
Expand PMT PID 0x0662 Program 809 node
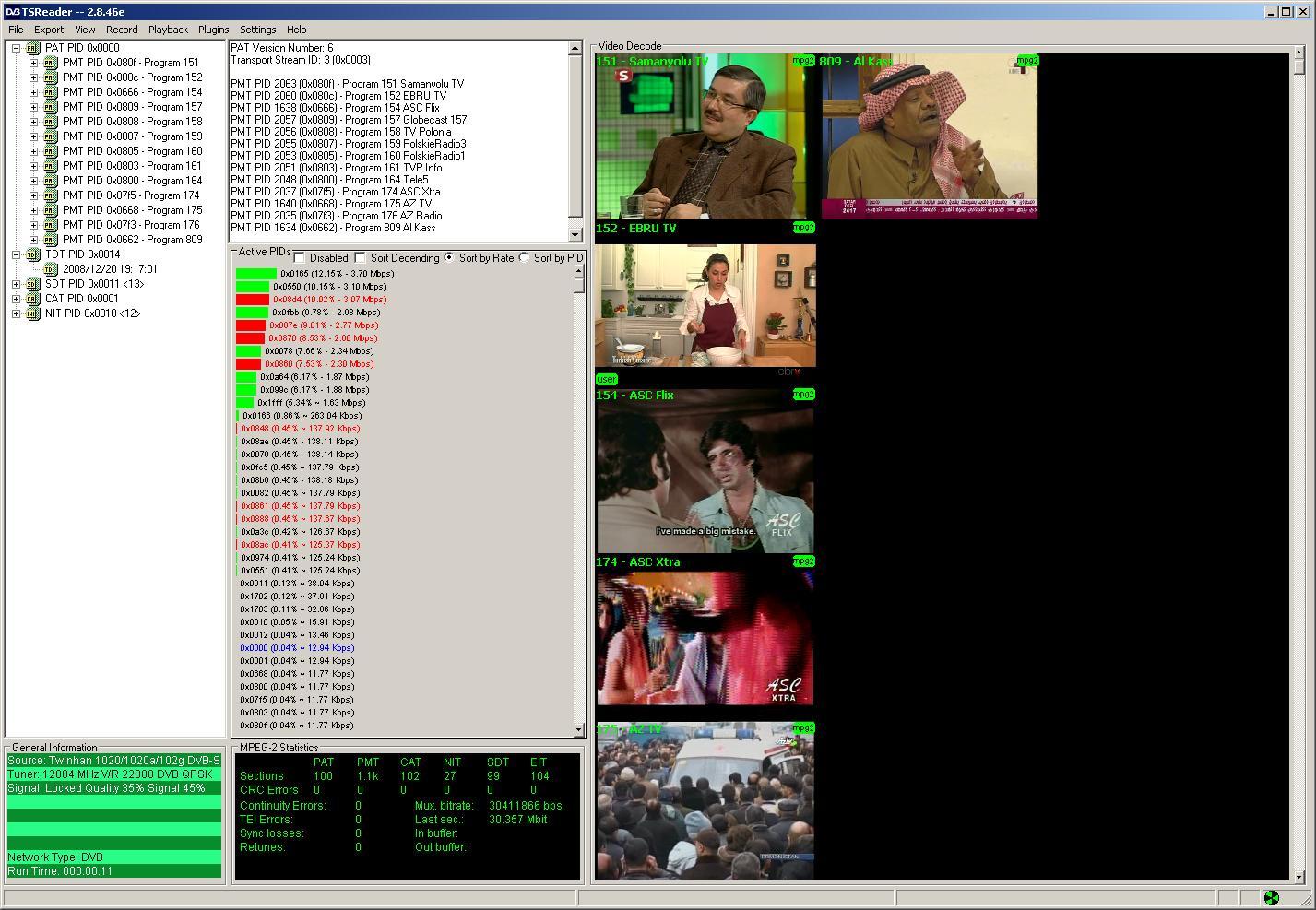[x=33, y=240]
